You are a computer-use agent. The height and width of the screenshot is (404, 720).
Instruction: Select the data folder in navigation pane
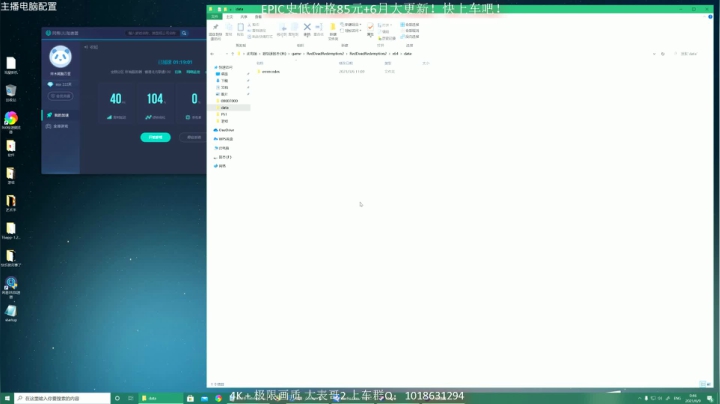pyautogui.click(x=229, y=107)
